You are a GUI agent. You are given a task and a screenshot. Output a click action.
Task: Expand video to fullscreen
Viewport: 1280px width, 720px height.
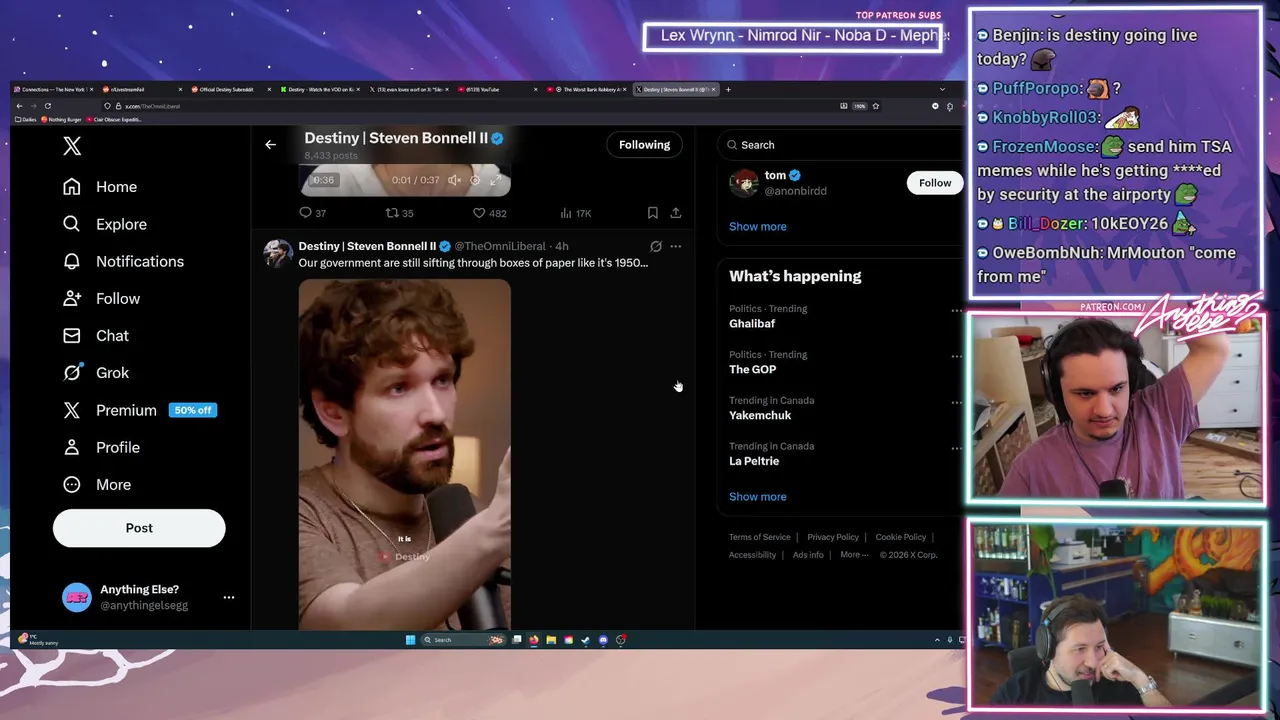496,180
